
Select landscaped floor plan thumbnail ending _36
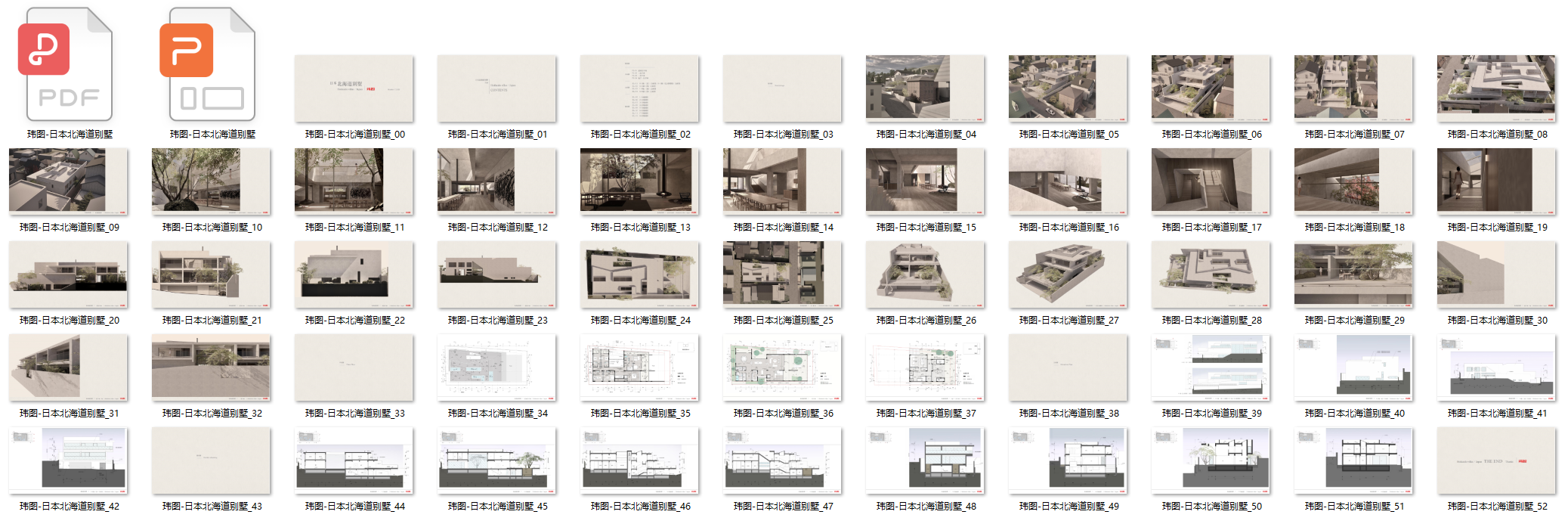tap(782, 367)
